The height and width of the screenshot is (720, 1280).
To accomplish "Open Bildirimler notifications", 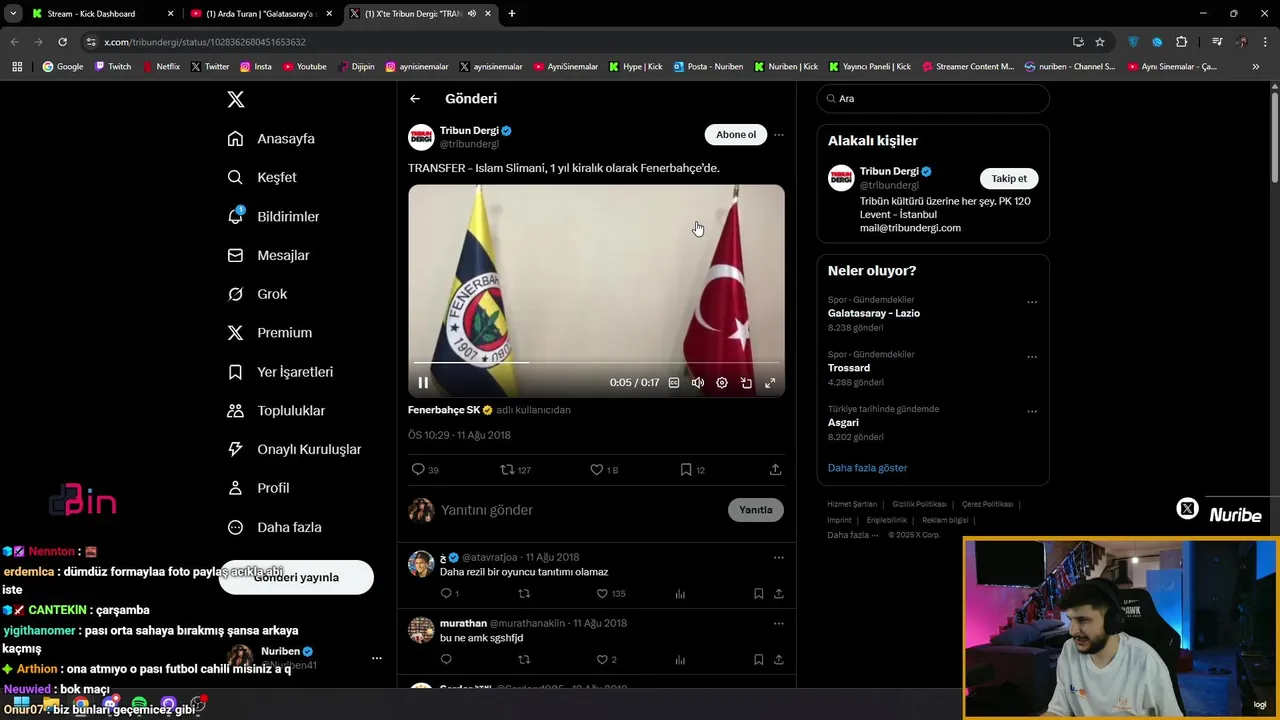I will tap(273, 216).
